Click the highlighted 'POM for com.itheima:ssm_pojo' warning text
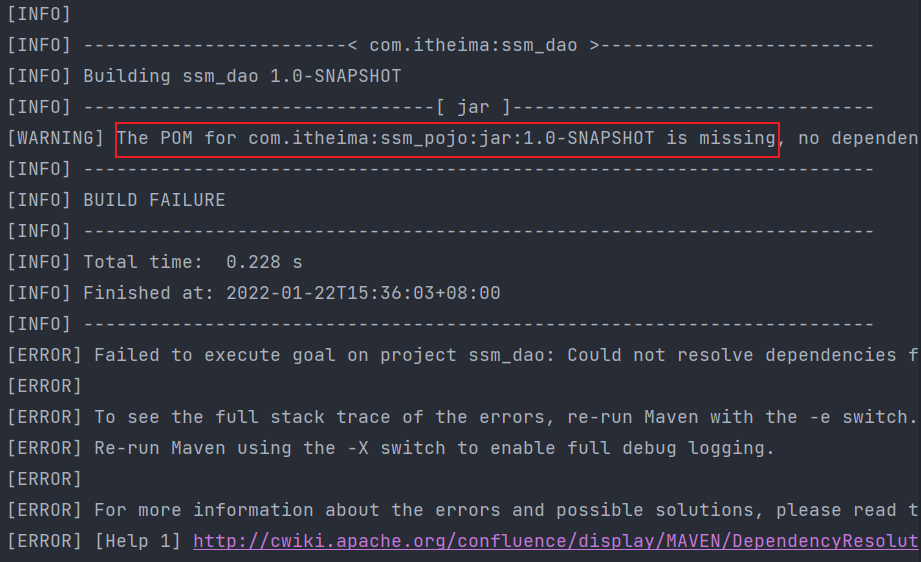The image size is (921, 562). (447, 139)
